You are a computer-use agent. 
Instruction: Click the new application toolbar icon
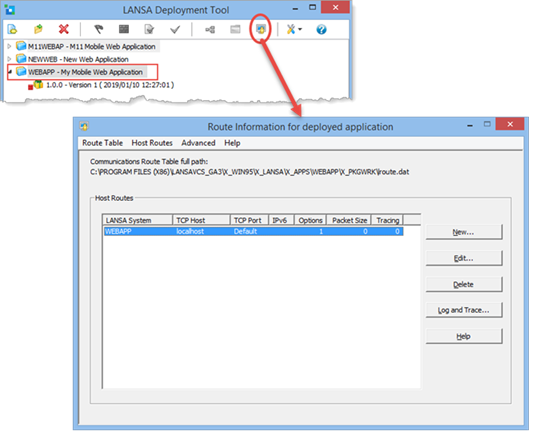click(12, 29)
